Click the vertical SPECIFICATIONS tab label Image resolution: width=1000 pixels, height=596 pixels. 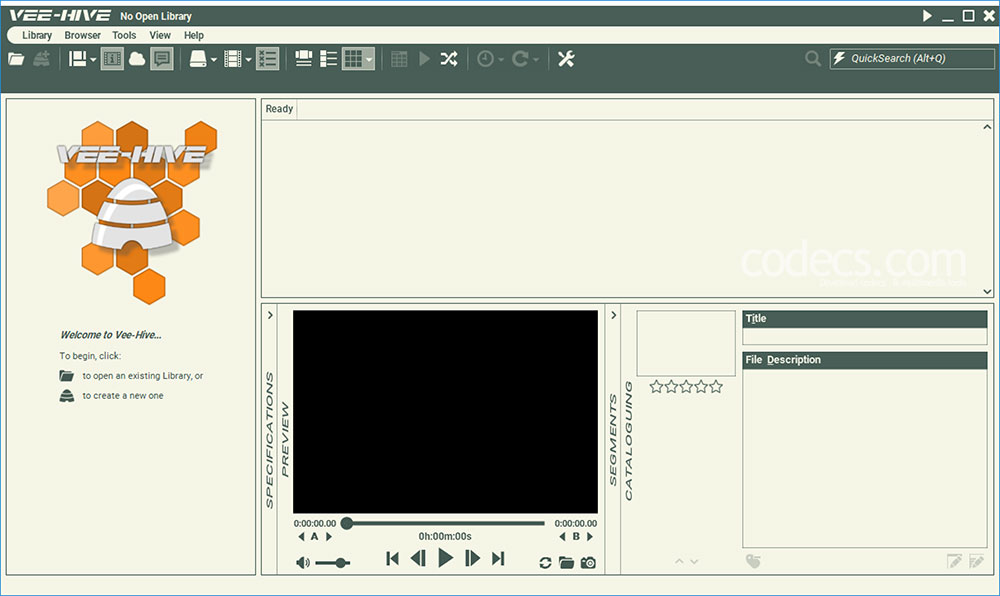(x=270, y=440)
